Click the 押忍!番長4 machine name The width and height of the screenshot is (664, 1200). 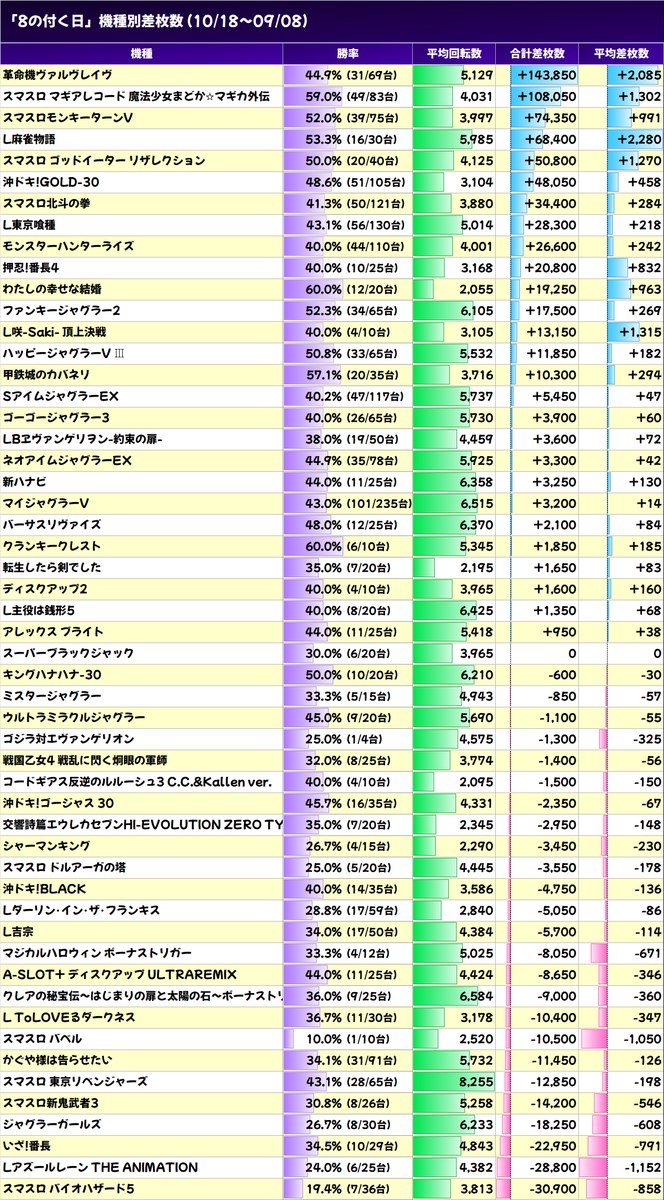(33, 267)
